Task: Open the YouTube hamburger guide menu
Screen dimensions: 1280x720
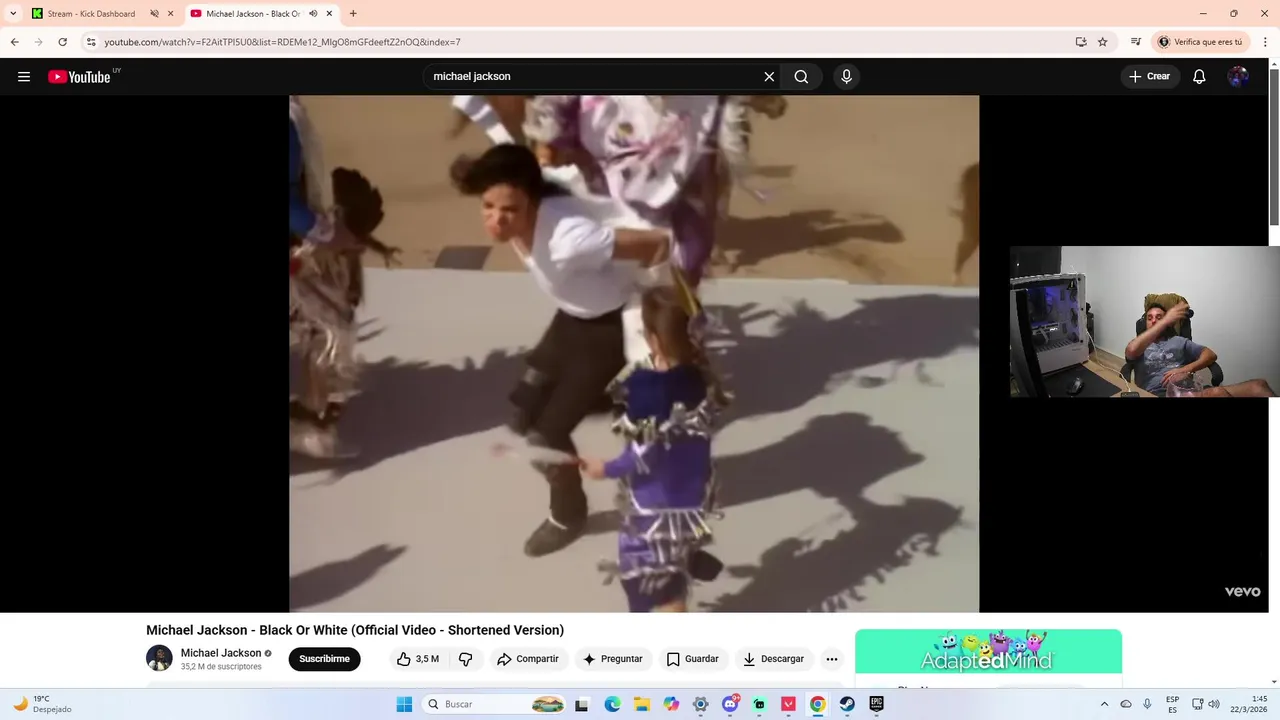Action: tap(24, 77)
